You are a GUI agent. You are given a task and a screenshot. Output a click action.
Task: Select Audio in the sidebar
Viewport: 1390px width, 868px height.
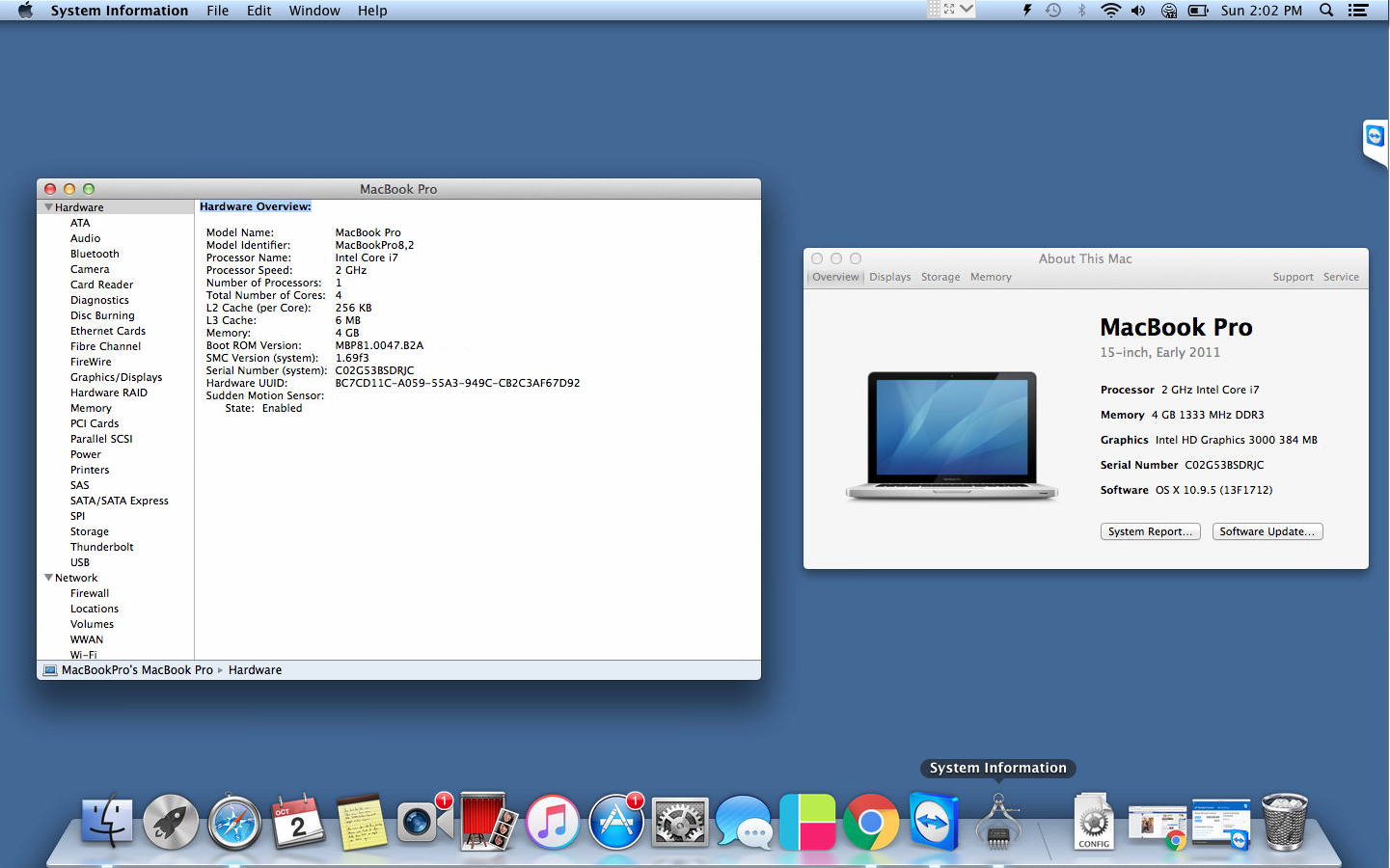point(85,238)
